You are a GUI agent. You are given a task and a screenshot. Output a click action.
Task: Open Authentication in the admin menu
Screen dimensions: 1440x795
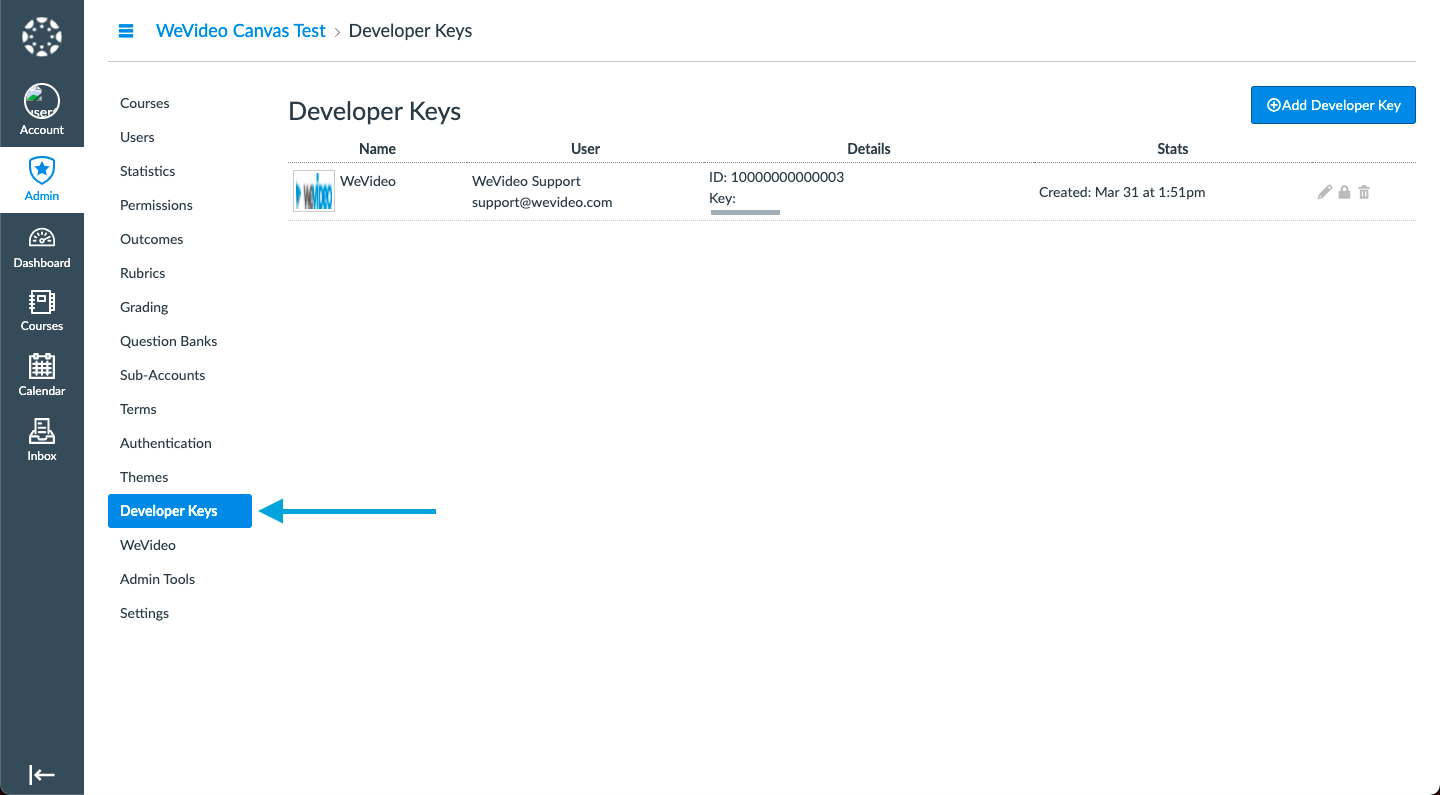tap(166, 443)
